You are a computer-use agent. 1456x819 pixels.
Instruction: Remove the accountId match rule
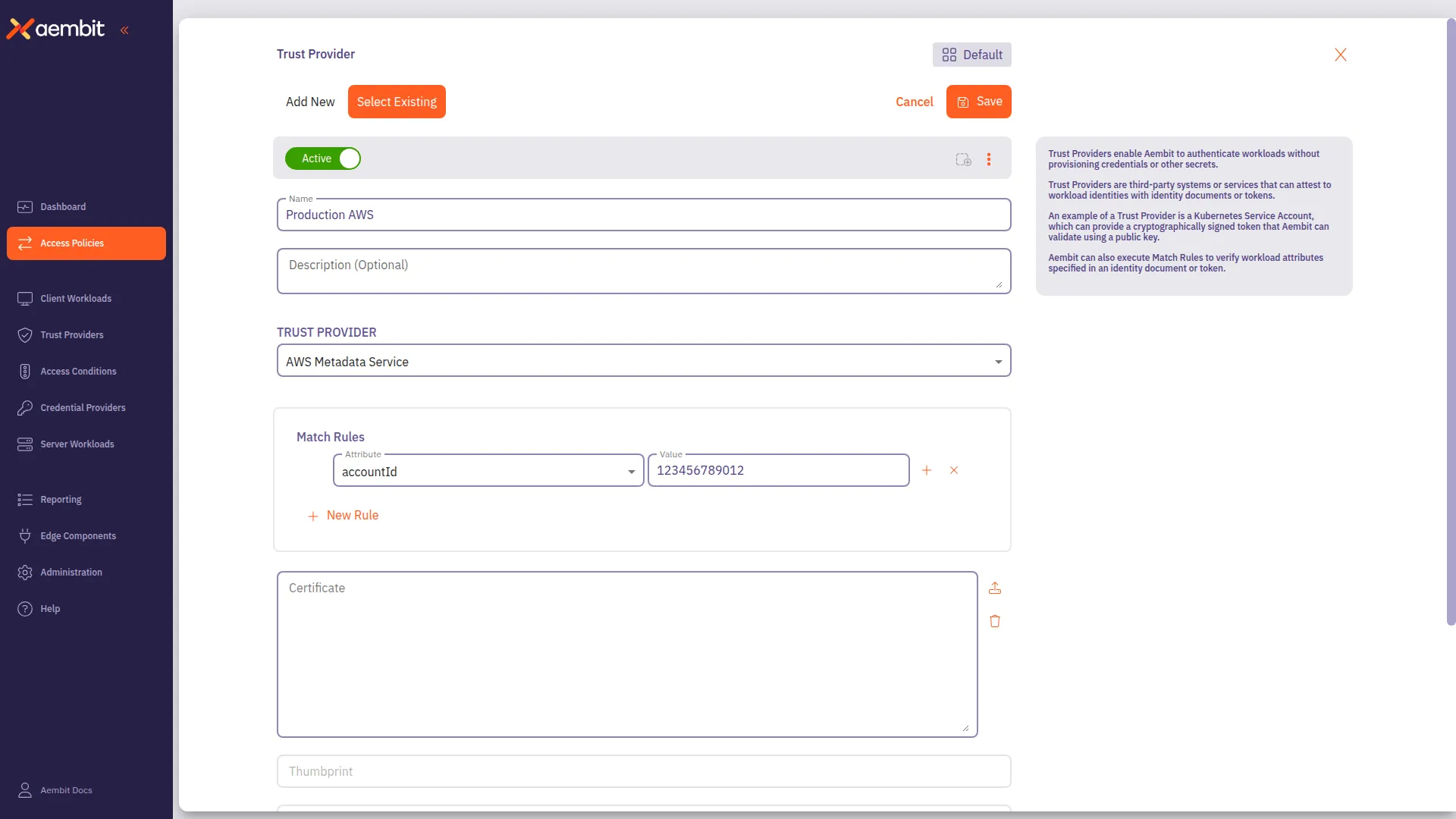[954, 470]
